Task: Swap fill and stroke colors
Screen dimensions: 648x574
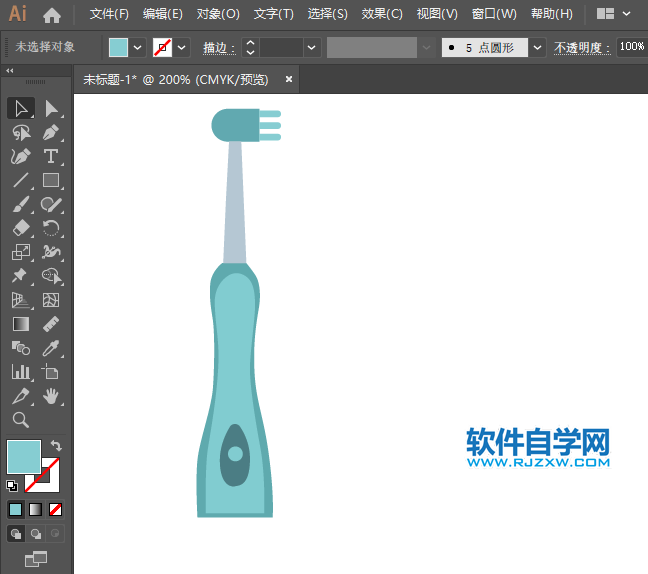Action: tap(56, 445)
